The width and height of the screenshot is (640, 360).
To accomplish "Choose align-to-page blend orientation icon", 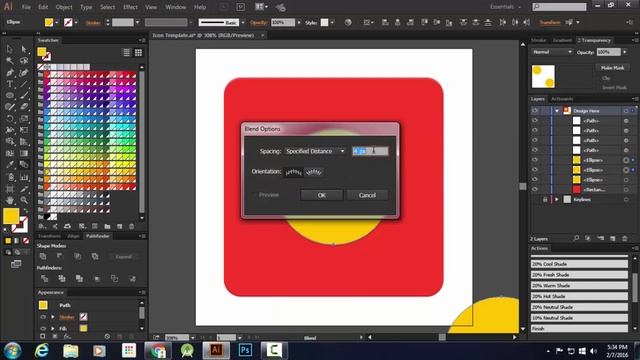I will pos(293,172).
